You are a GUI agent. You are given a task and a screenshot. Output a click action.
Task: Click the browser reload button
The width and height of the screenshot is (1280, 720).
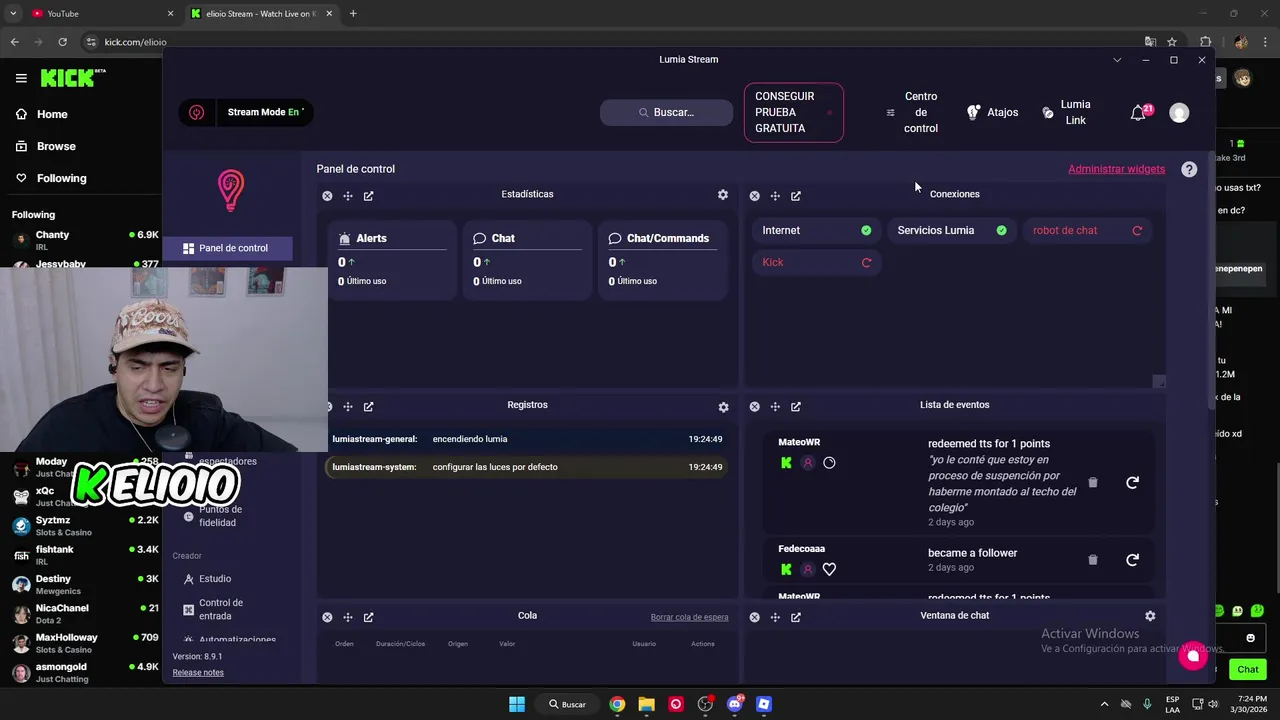[62, 42]
